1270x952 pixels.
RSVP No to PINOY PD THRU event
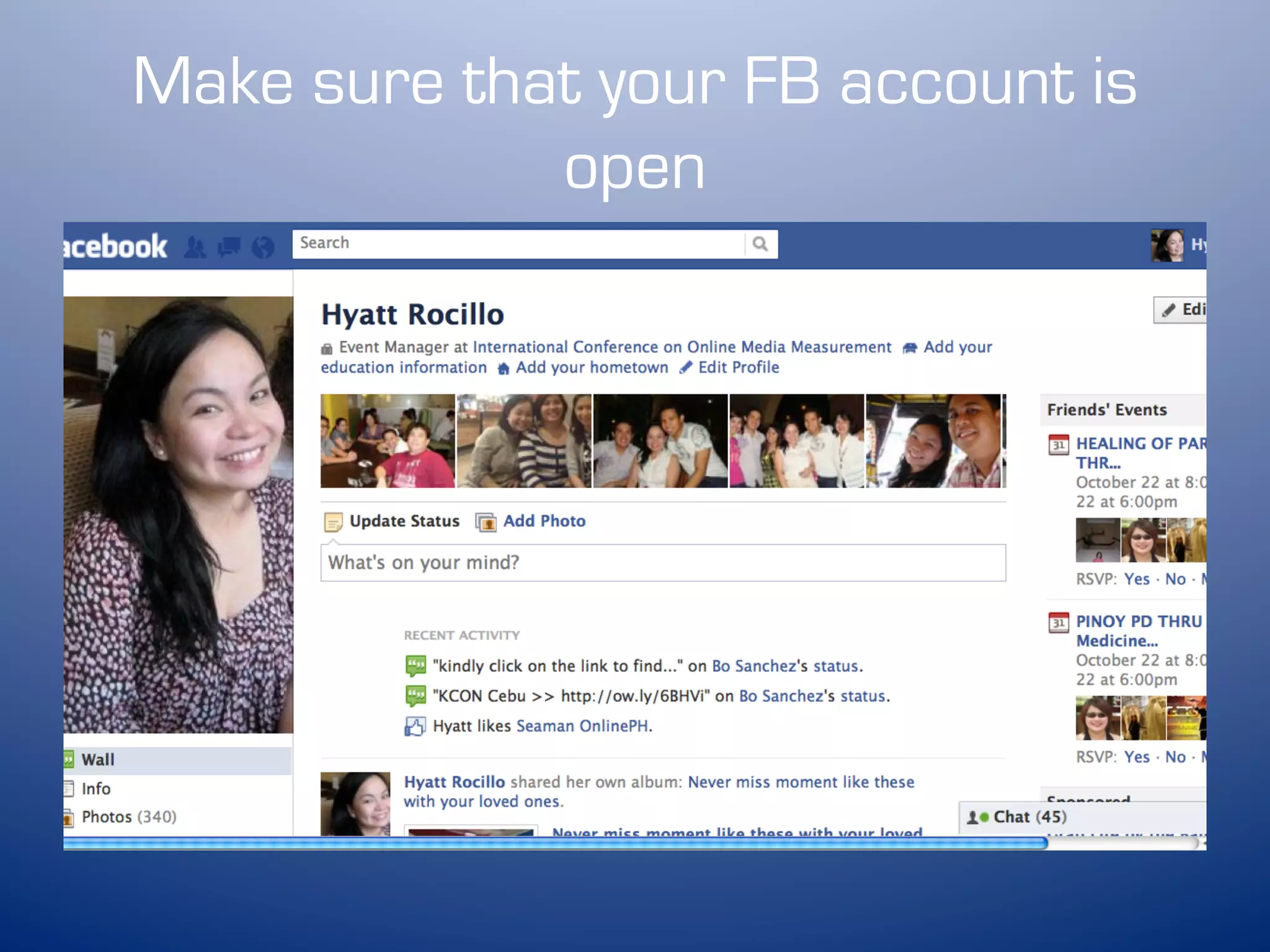click(x=1175, y=757)
